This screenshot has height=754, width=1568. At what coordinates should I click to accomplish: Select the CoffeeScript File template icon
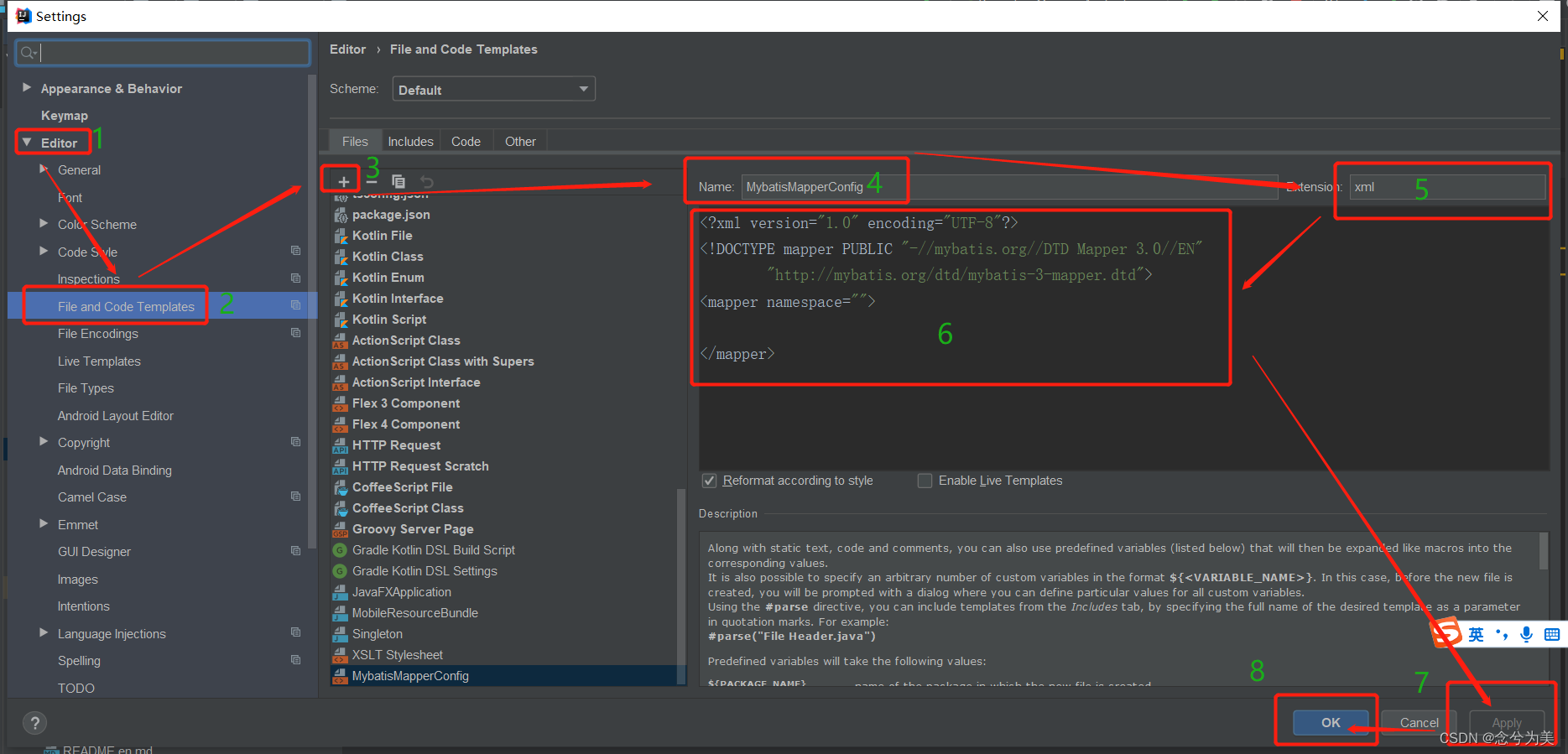click(341, 487)
